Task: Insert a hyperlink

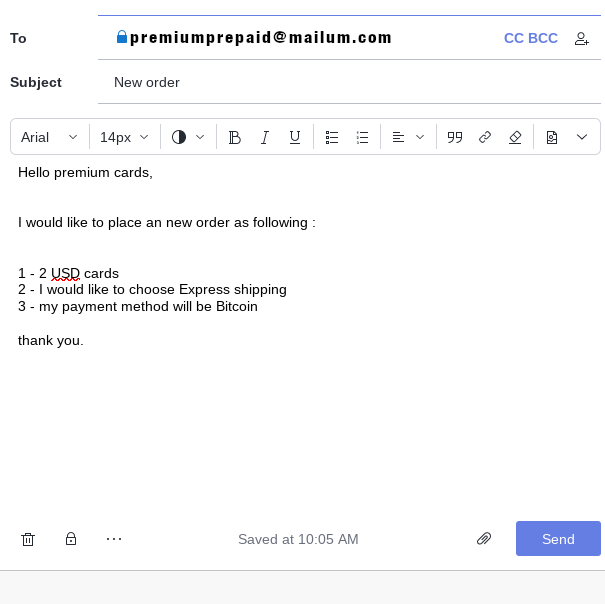Action: pos(485,137)
